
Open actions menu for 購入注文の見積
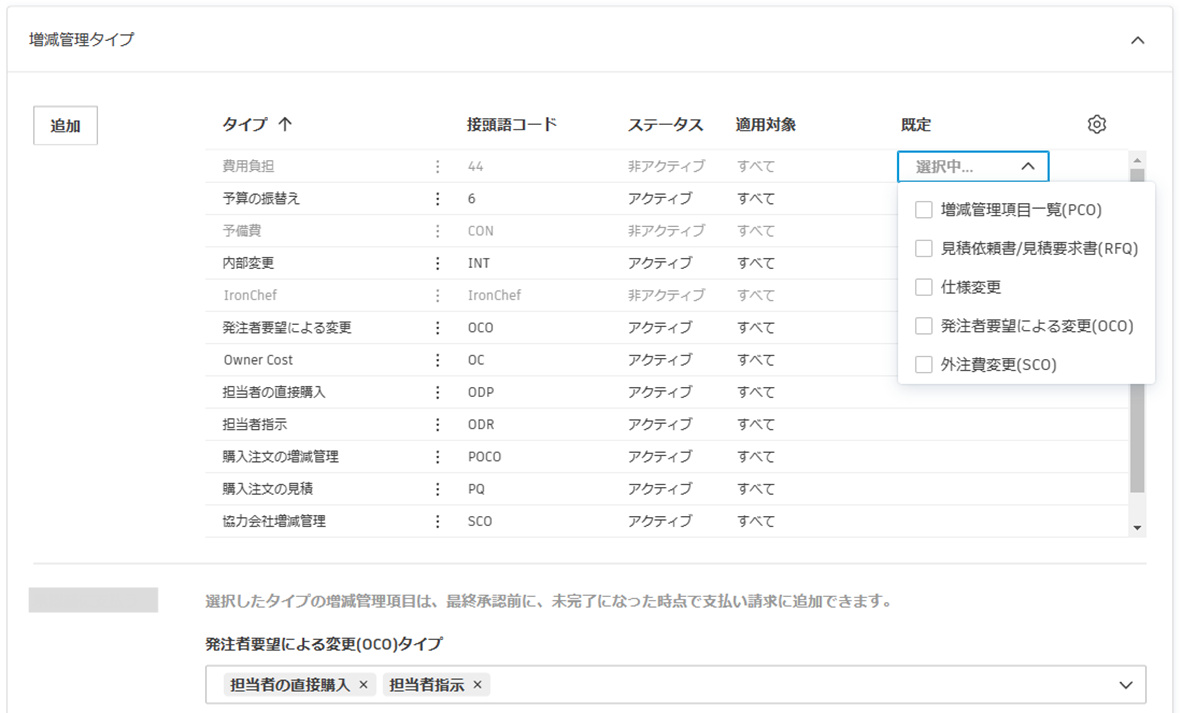click(437, 488)
